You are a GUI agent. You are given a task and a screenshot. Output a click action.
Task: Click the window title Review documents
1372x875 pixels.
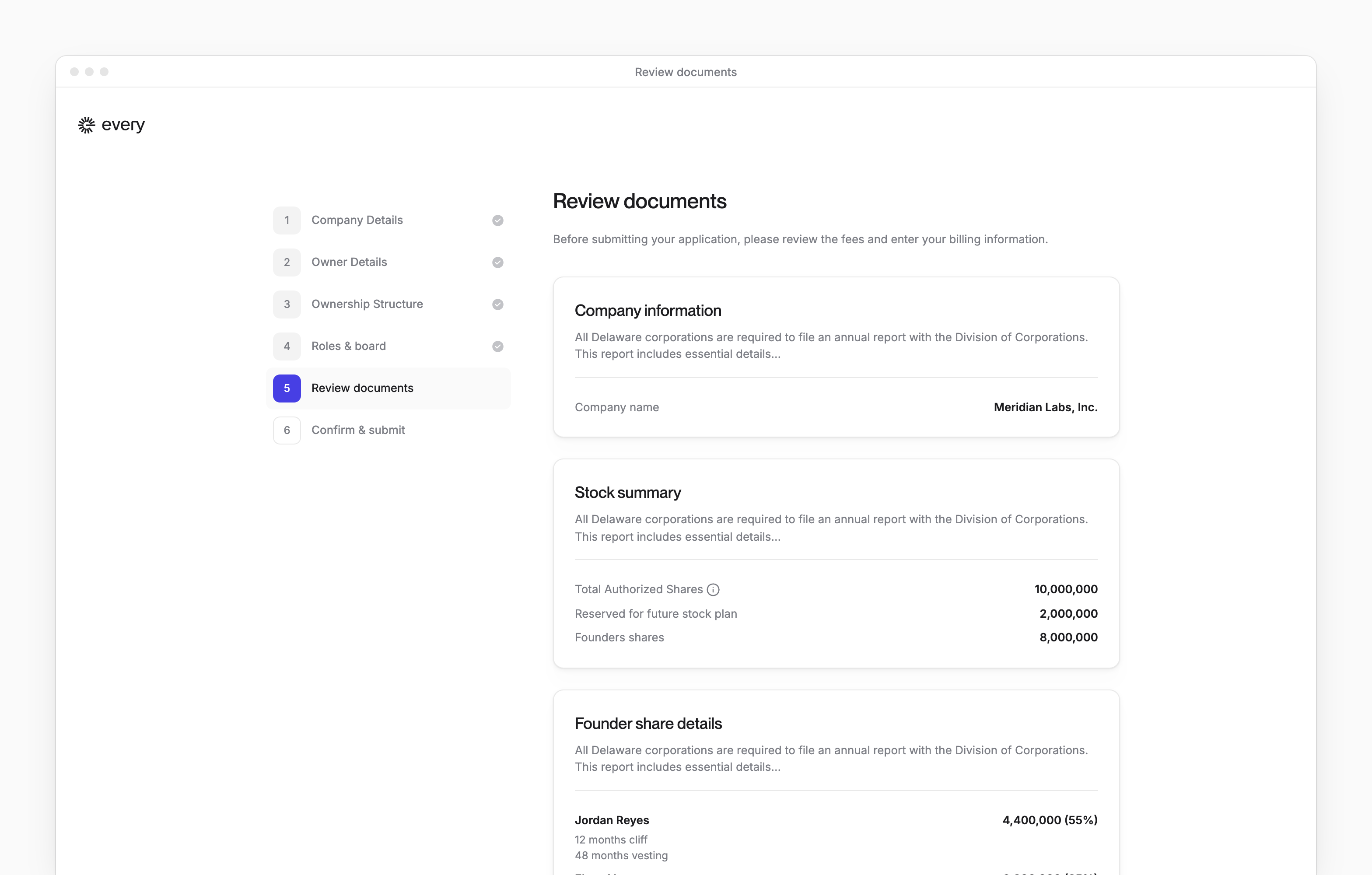pos(686,72)
